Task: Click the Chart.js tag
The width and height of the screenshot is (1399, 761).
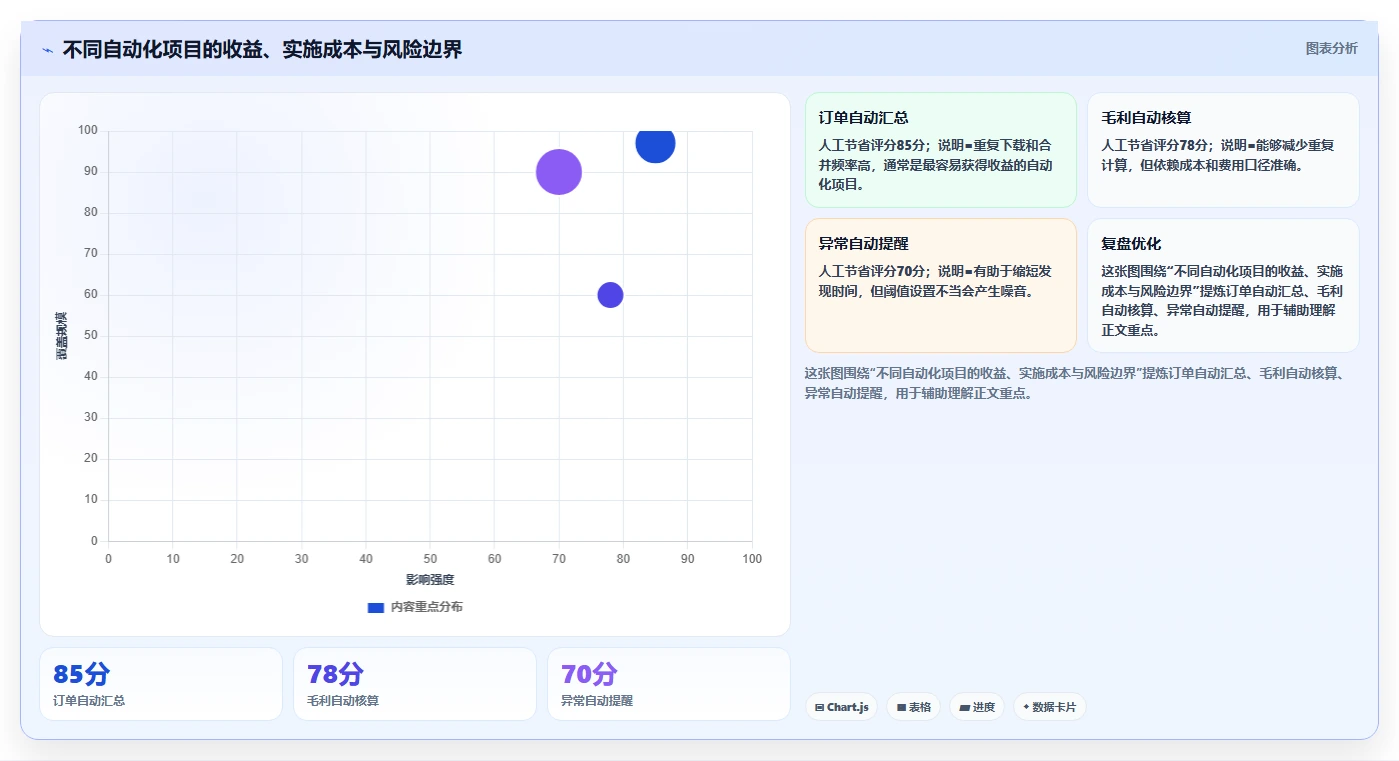Action: (x=841, y=707)
